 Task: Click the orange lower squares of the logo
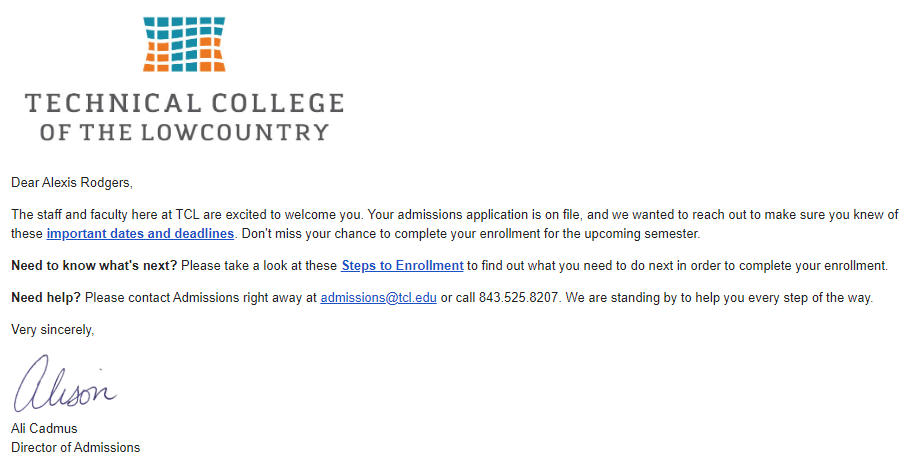(184, 60)
